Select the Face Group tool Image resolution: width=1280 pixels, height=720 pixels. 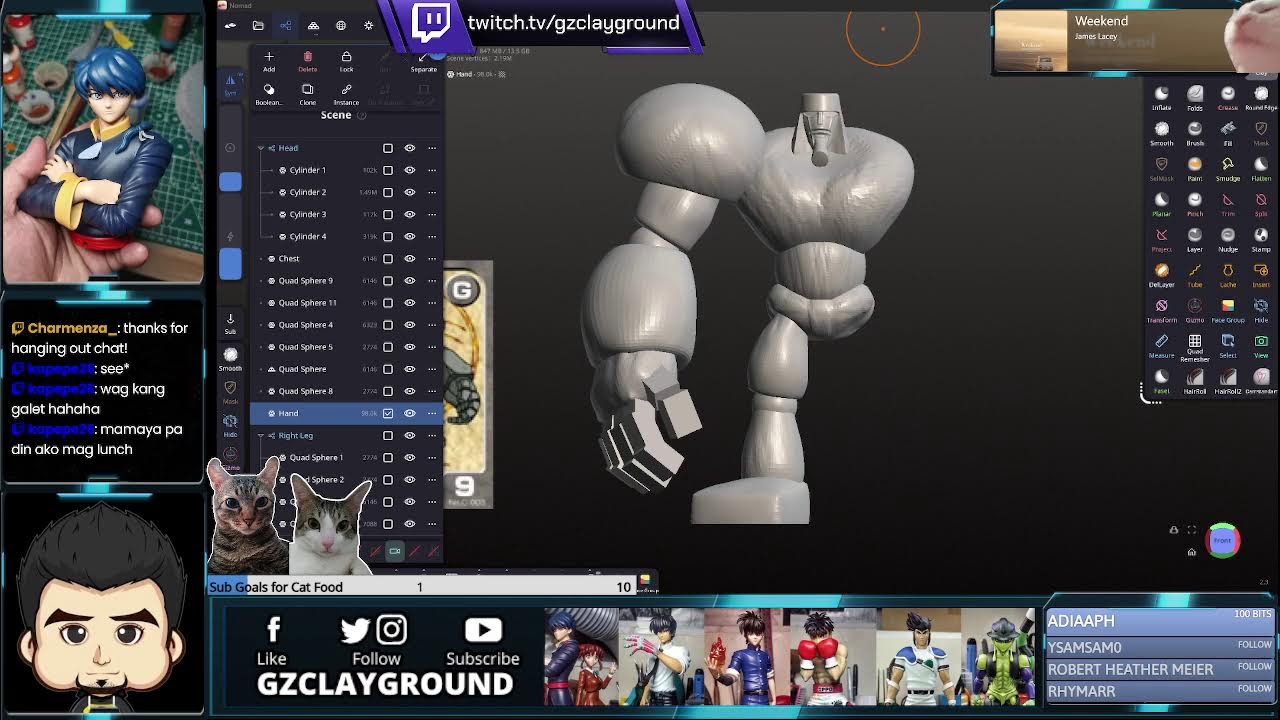(1228, 310)
